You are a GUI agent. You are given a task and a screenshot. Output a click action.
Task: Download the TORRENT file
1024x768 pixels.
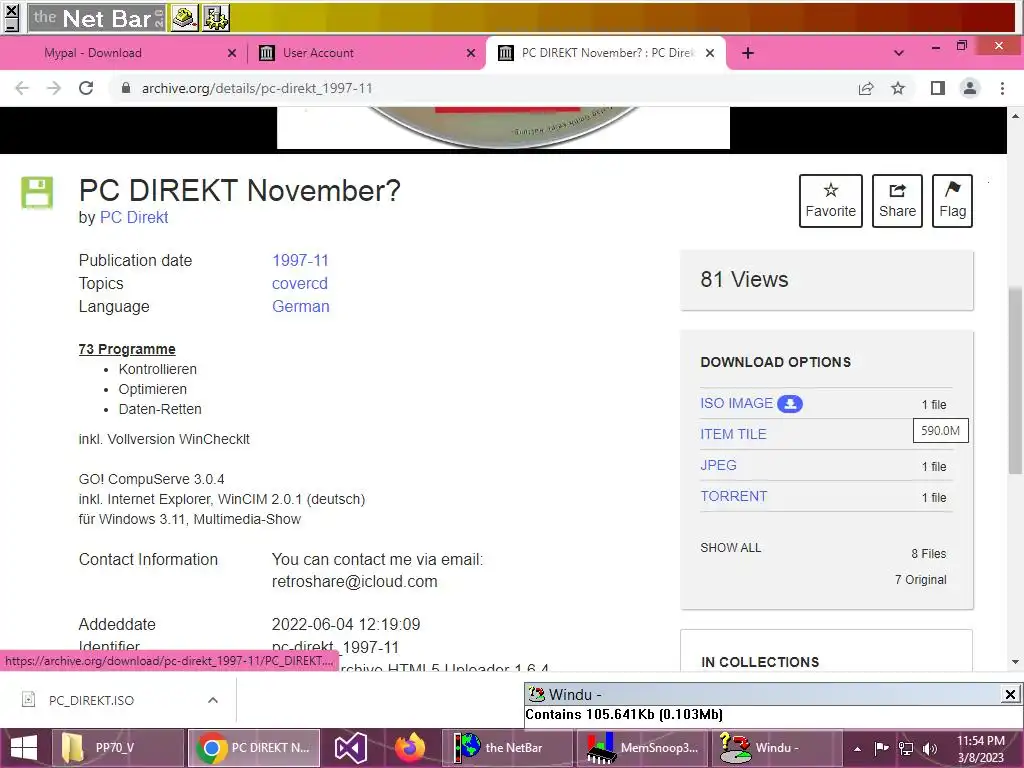click(734, 496)
